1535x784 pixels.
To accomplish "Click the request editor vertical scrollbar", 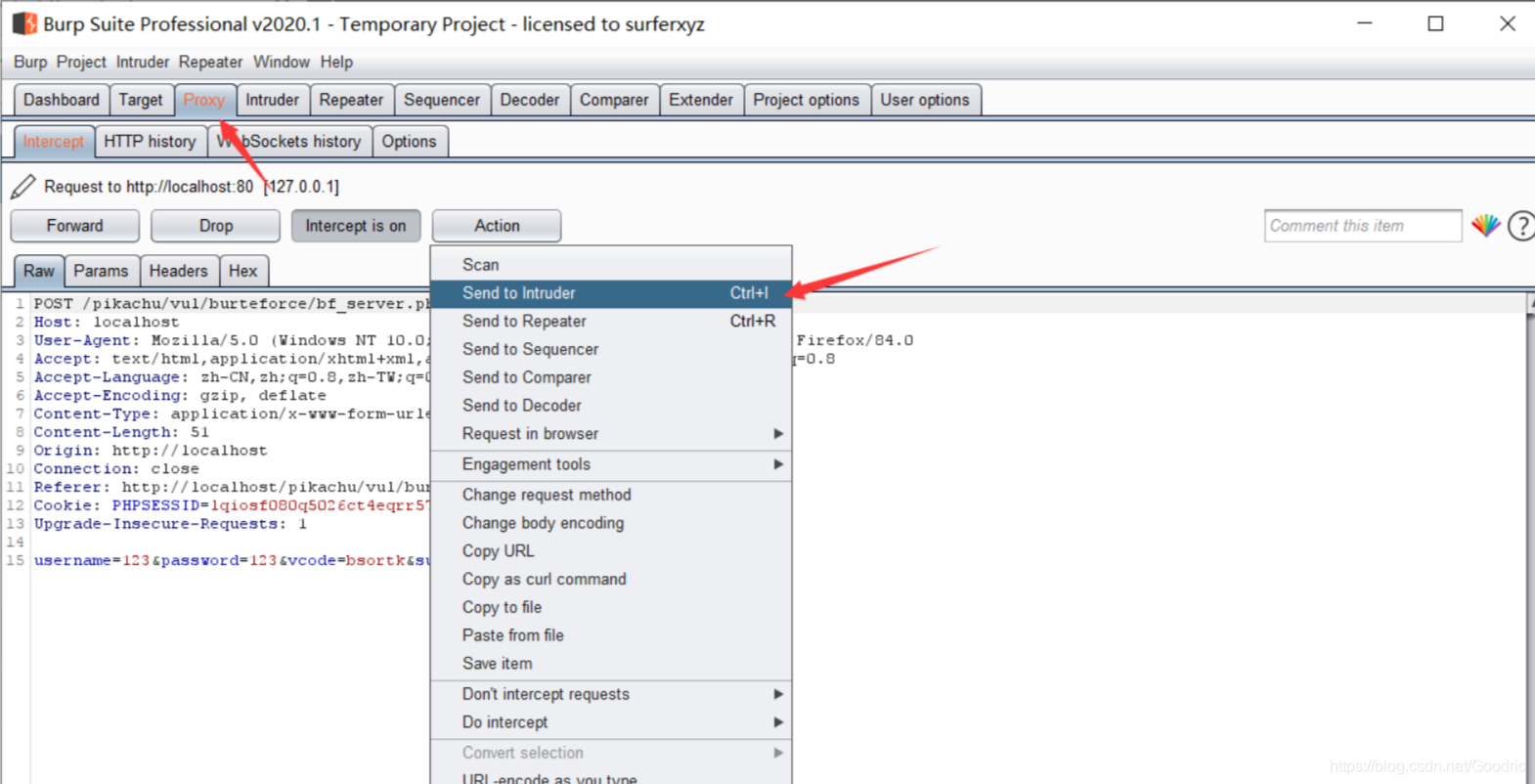I will (1529, 538).
